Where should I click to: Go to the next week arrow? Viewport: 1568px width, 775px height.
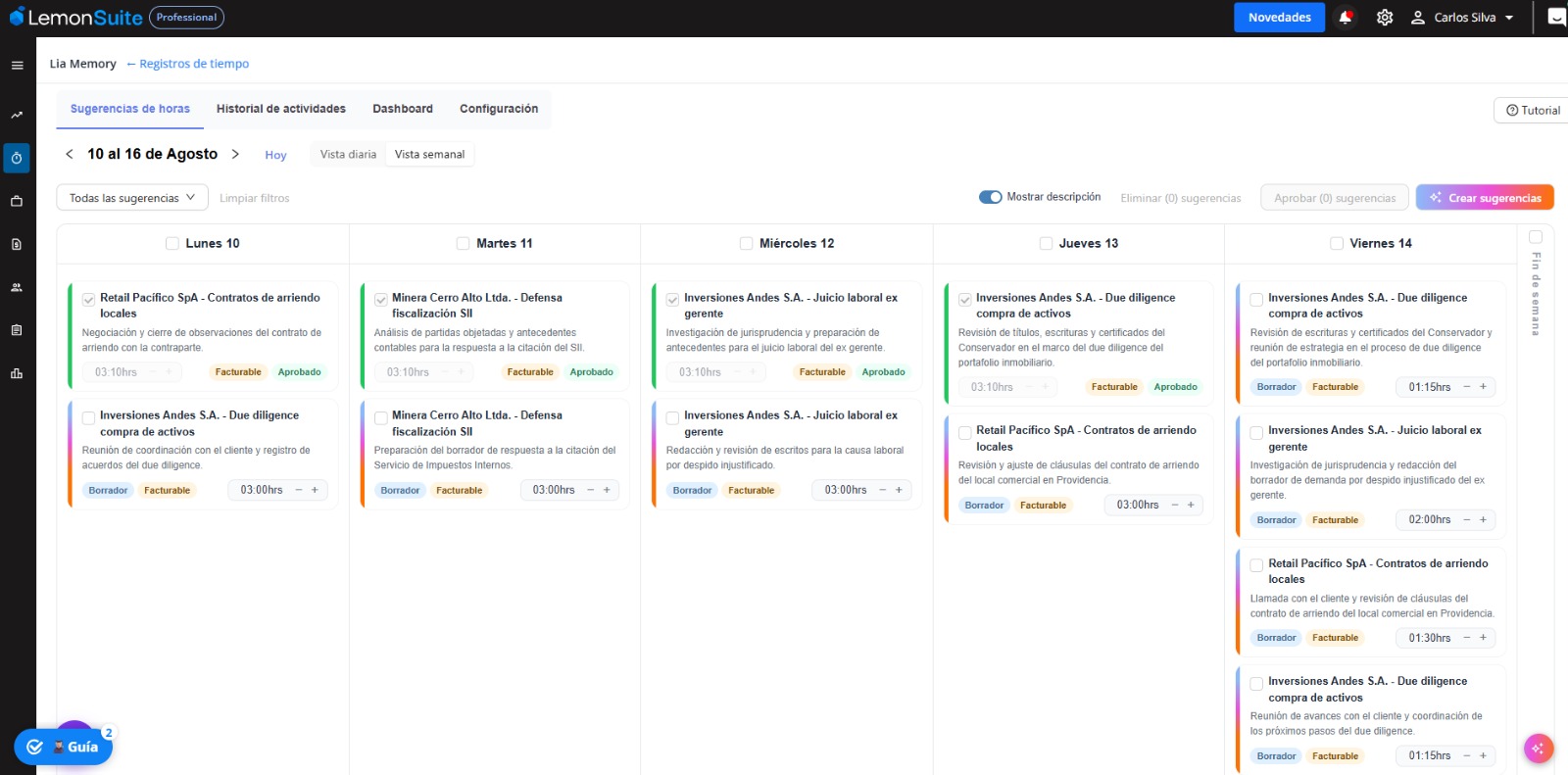point(235,154)
